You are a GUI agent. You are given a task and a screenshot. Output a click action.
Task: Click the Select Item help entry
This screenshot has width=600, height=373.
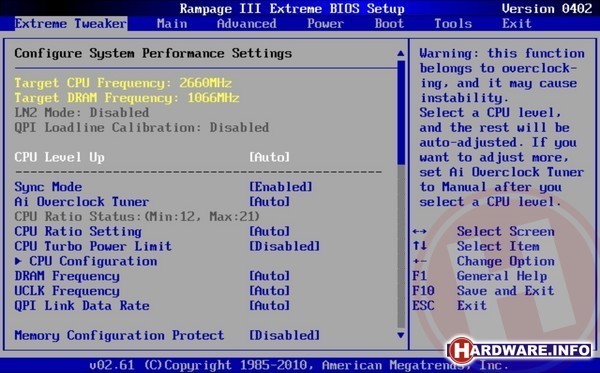498,246
